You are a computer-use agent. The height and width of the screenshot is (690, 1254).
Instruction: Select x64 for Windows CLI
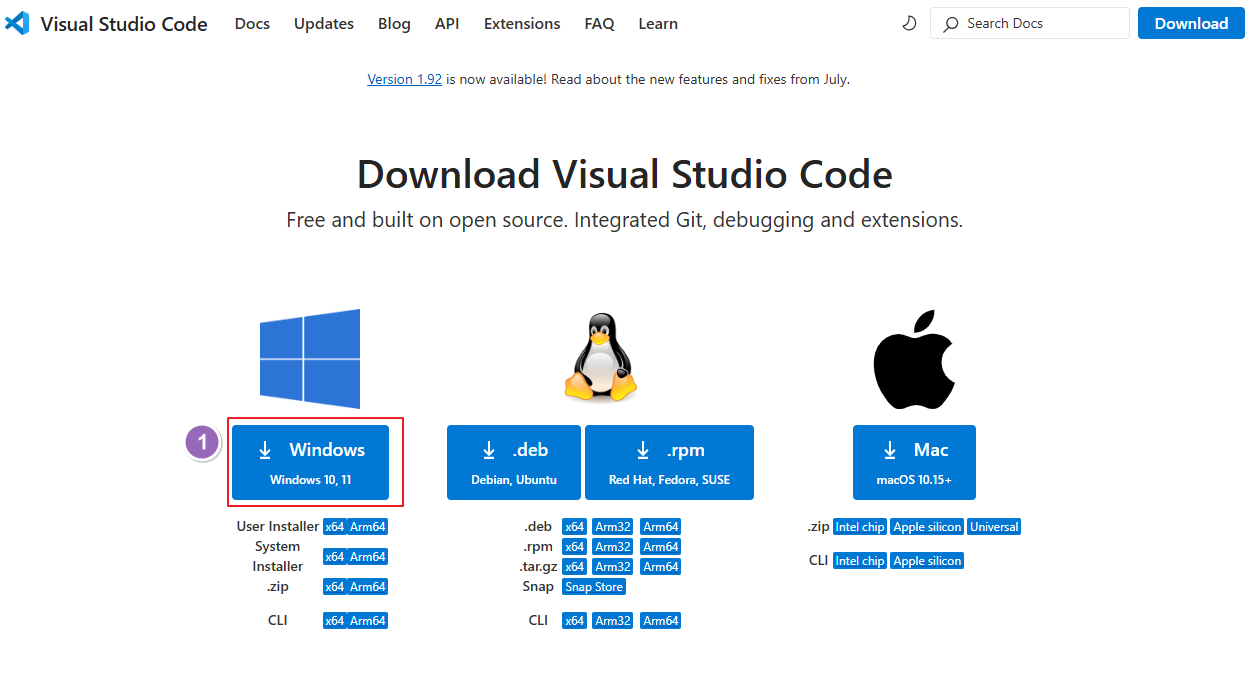coord(334,621)
